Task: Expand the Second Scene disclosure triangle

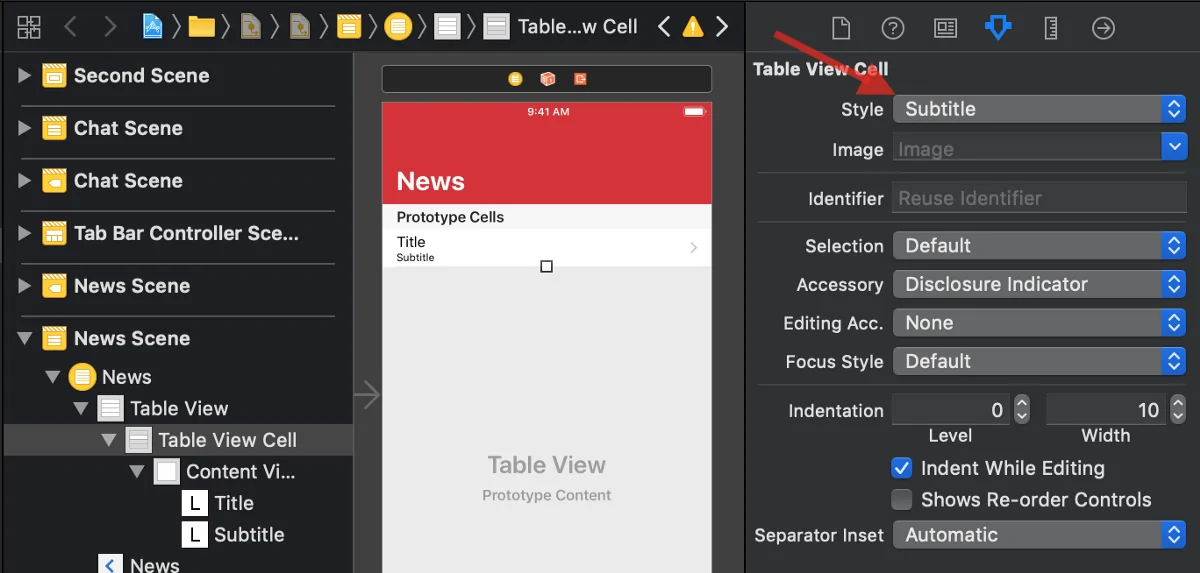Action: [x=25, y=76]
